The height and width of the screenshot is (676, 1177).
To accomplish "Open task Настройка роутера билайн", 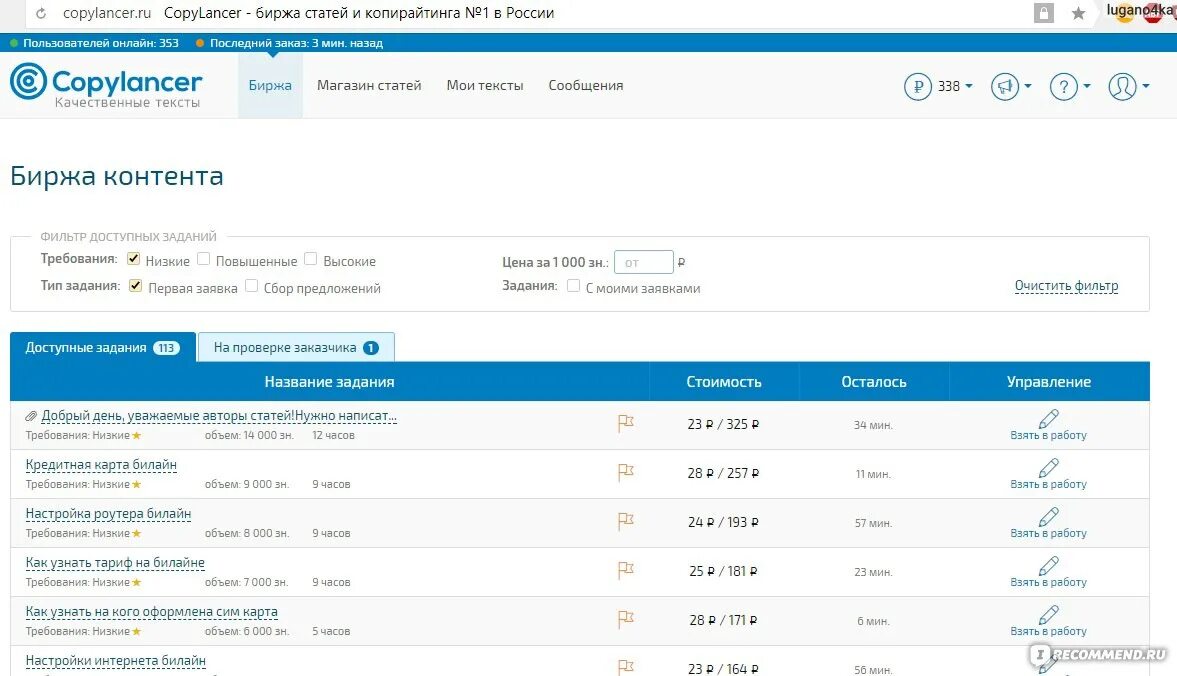I will point(108,514).
